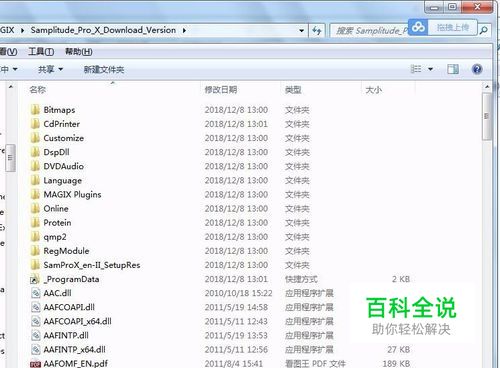
Task: Select the file name DVDAudio
Action: (64, 166)
